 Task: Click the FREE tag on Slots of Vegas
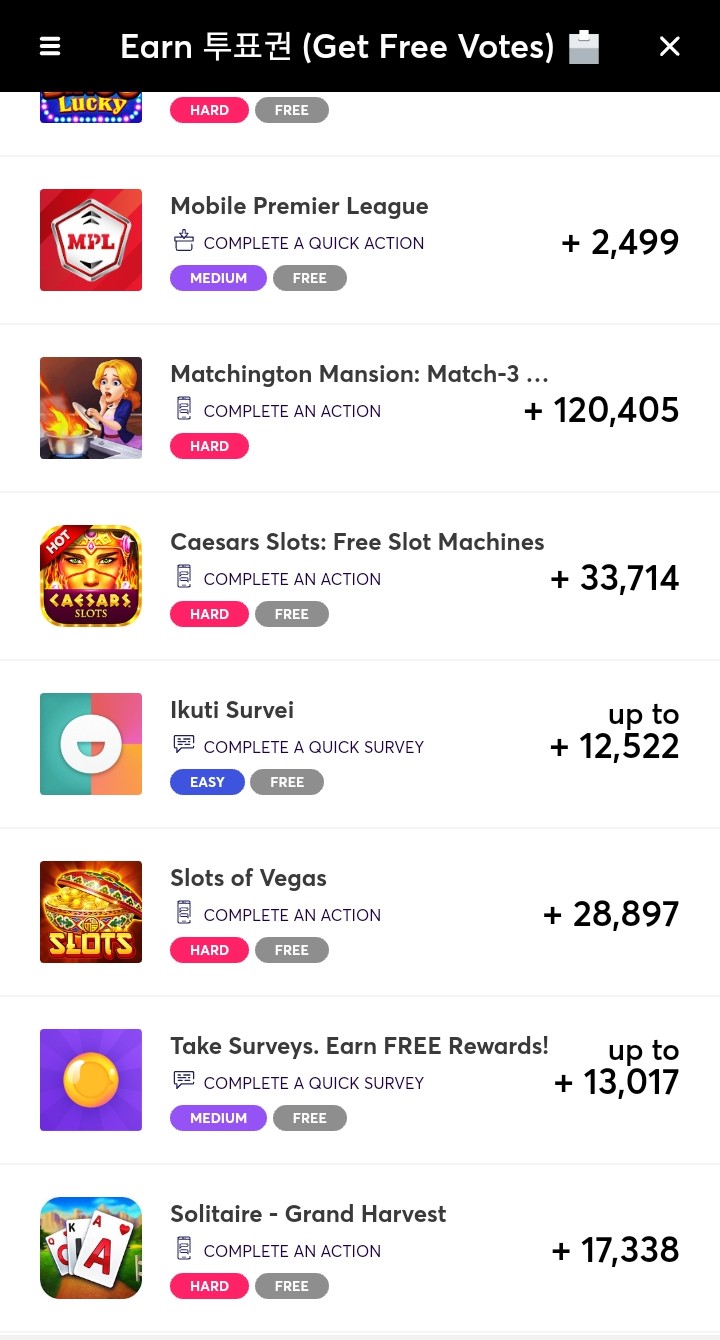click(292, 950)
